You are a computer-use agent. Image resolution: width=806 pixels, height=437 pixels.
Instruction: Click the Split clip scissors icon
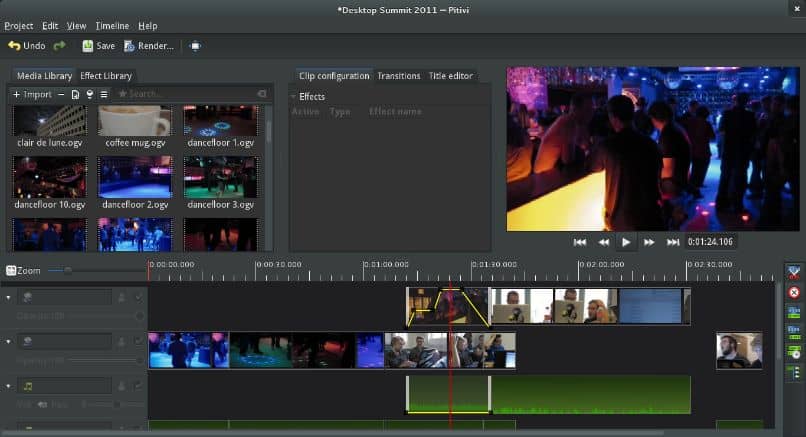794,273
